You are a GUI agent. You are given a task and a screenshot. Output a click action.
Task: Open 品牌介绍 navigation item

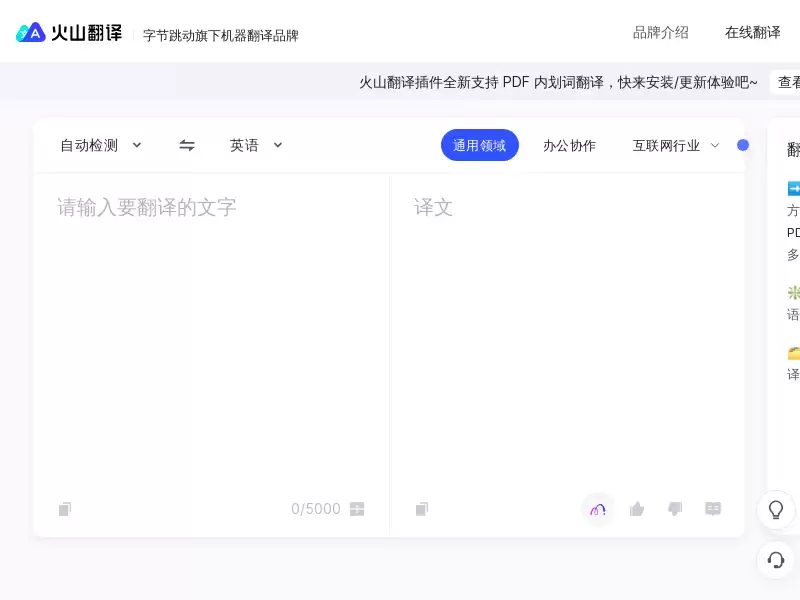tap(661, 33)
